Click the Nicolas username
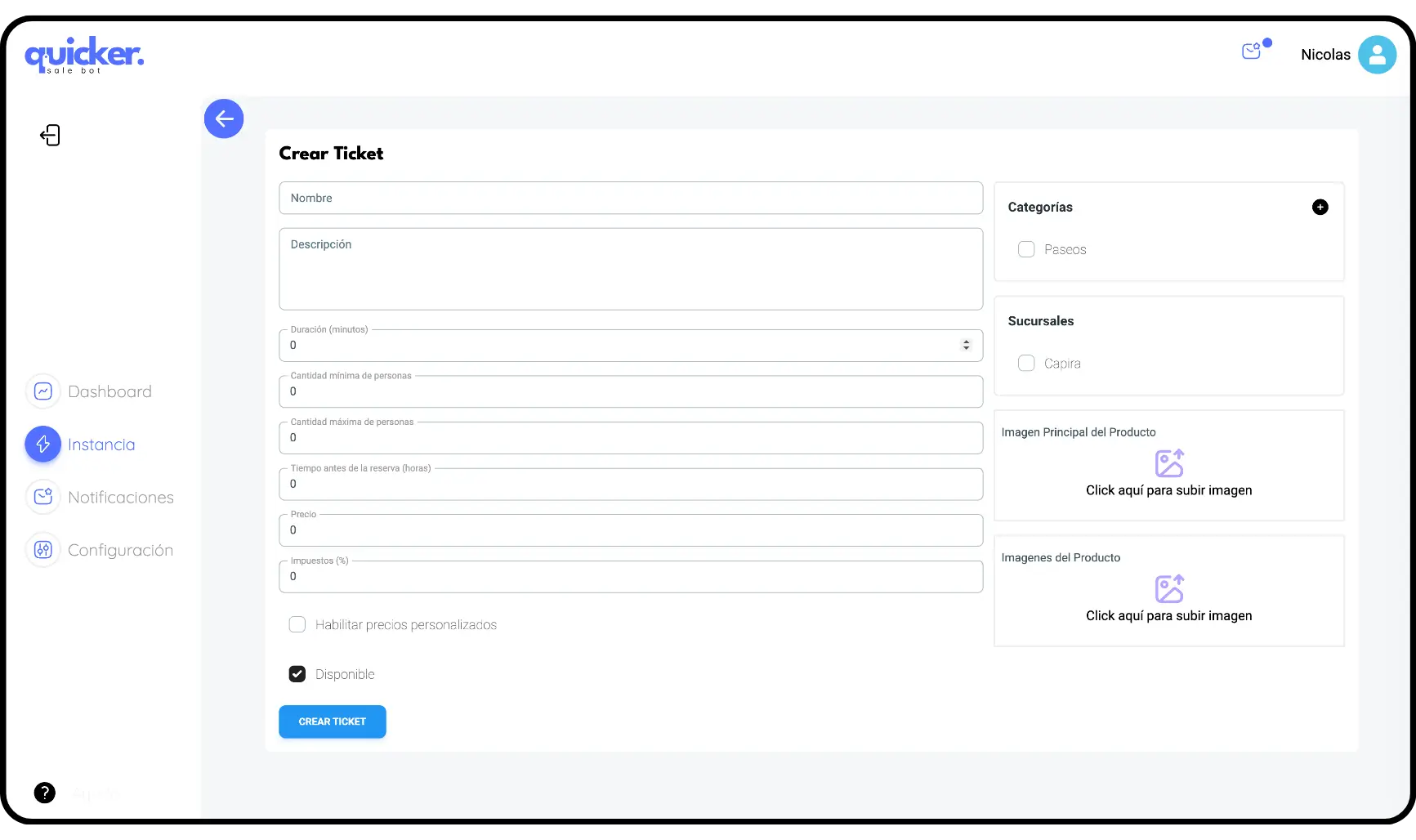 click(1325, 55)
